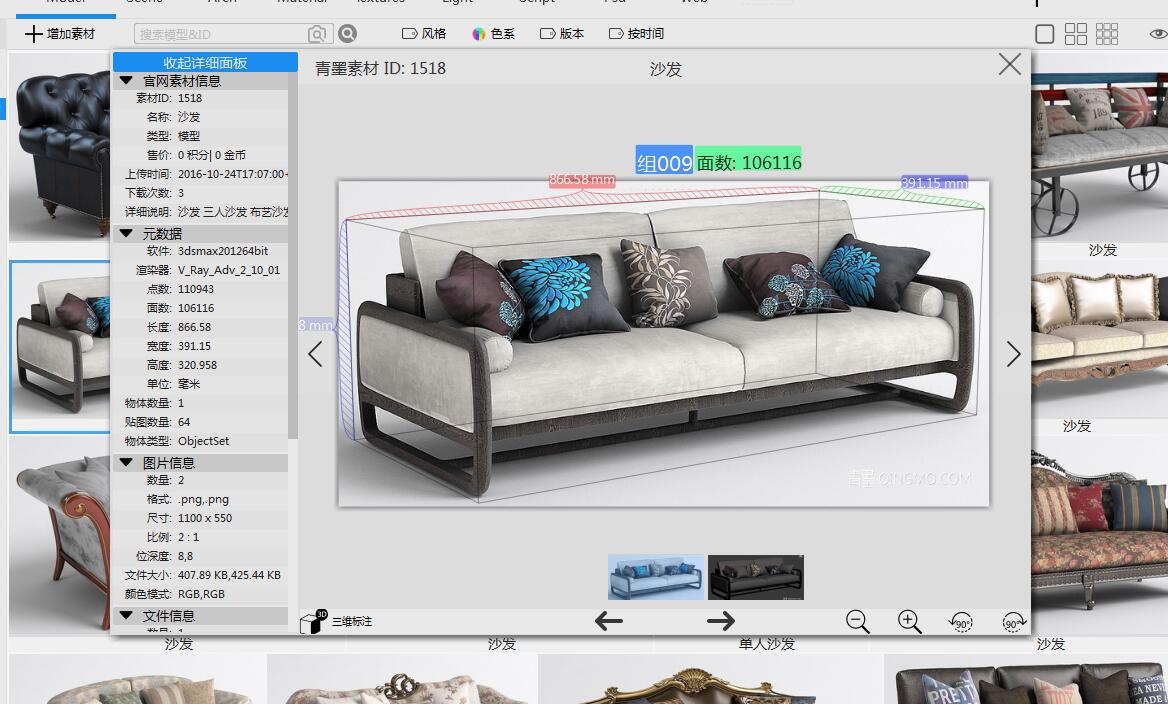
Task: Rotate preview 90° clockwise
Action: pos(1013,621)
